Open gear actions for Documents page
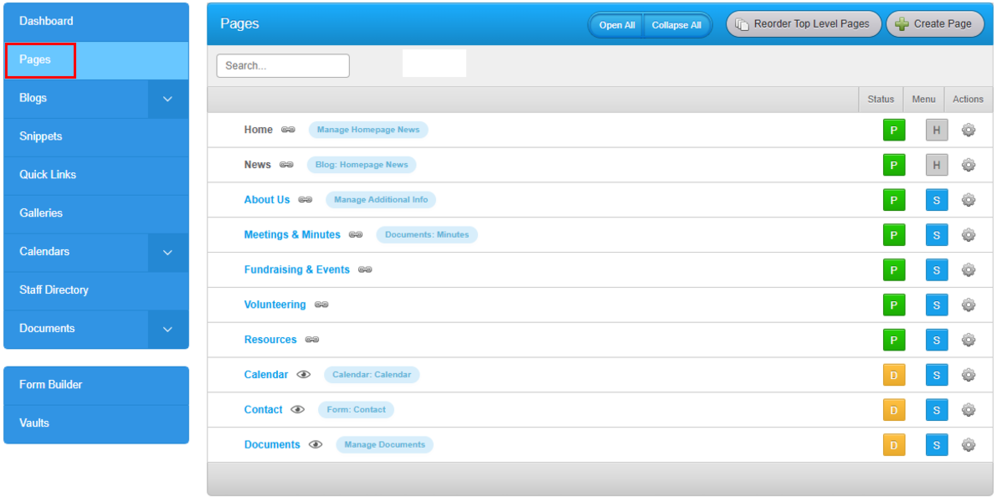Image resolution: width=997 pixels, height=497 pixels. tap(968, 445)
